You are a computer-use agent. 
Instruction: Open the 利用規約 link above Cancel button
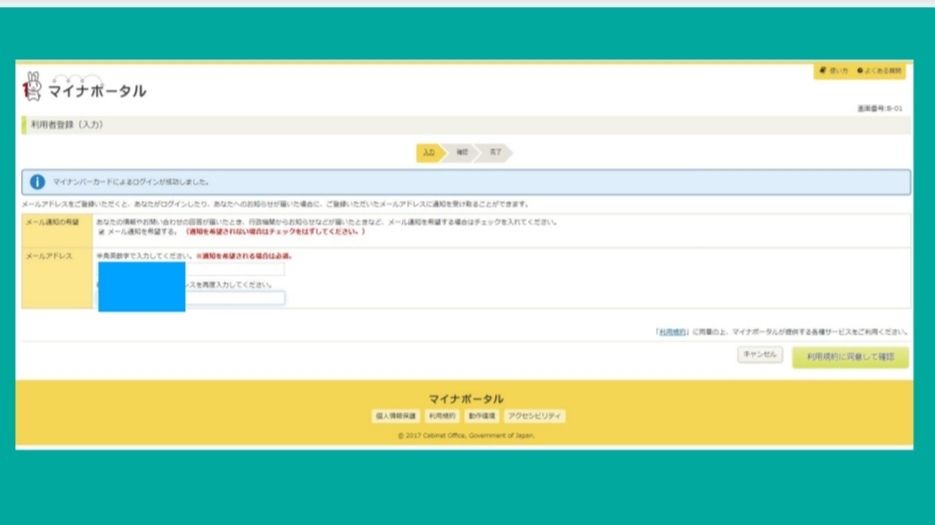pyautogui.click(x=671, y=331)
